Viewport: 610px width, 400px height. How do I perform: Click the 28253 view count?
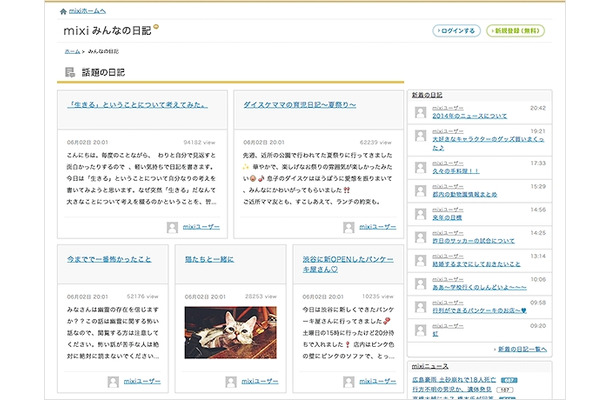point(261,296)
